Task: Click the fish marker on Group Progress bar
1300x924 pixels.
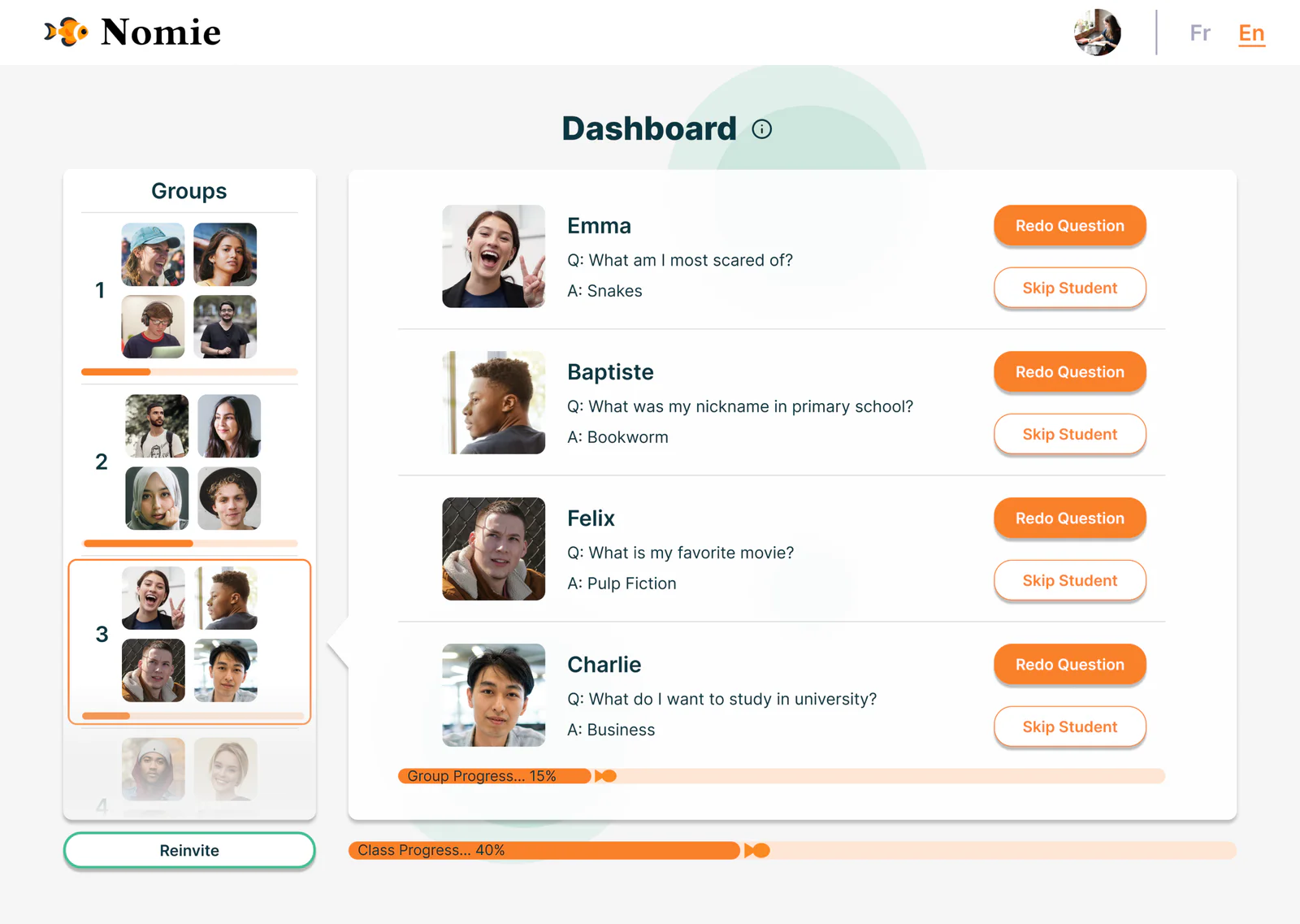Action: (x=605, y=776)
